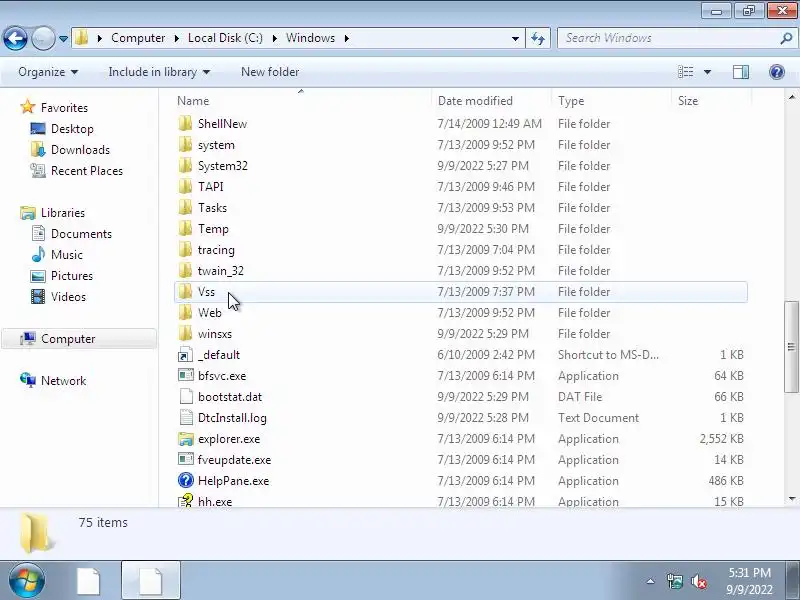
Task: Select bfsvc.exe application icon
Action: point(185,376)
